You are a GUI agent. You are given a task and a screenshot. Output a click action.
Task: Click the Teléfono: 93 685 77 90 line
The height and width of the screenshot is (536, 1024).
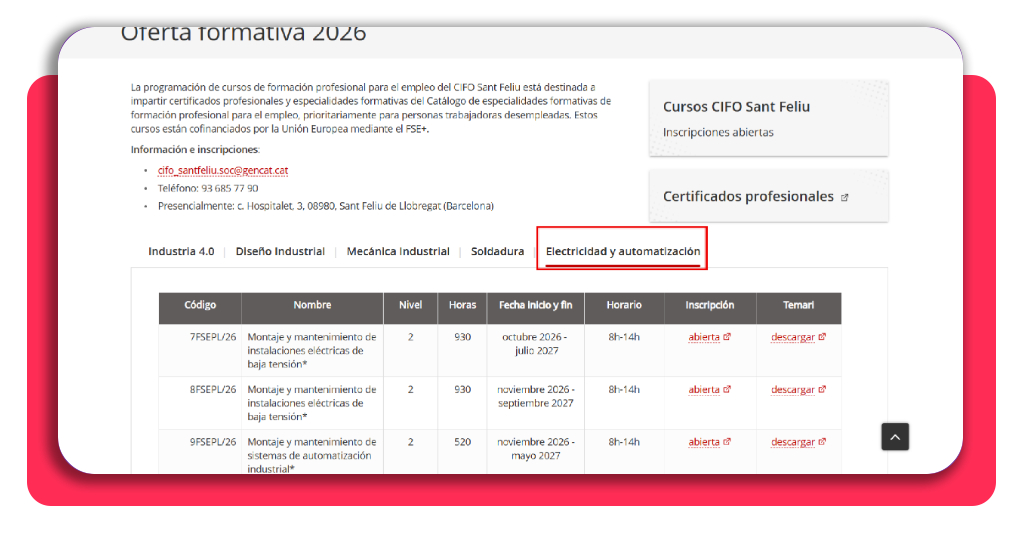[208, 188]
